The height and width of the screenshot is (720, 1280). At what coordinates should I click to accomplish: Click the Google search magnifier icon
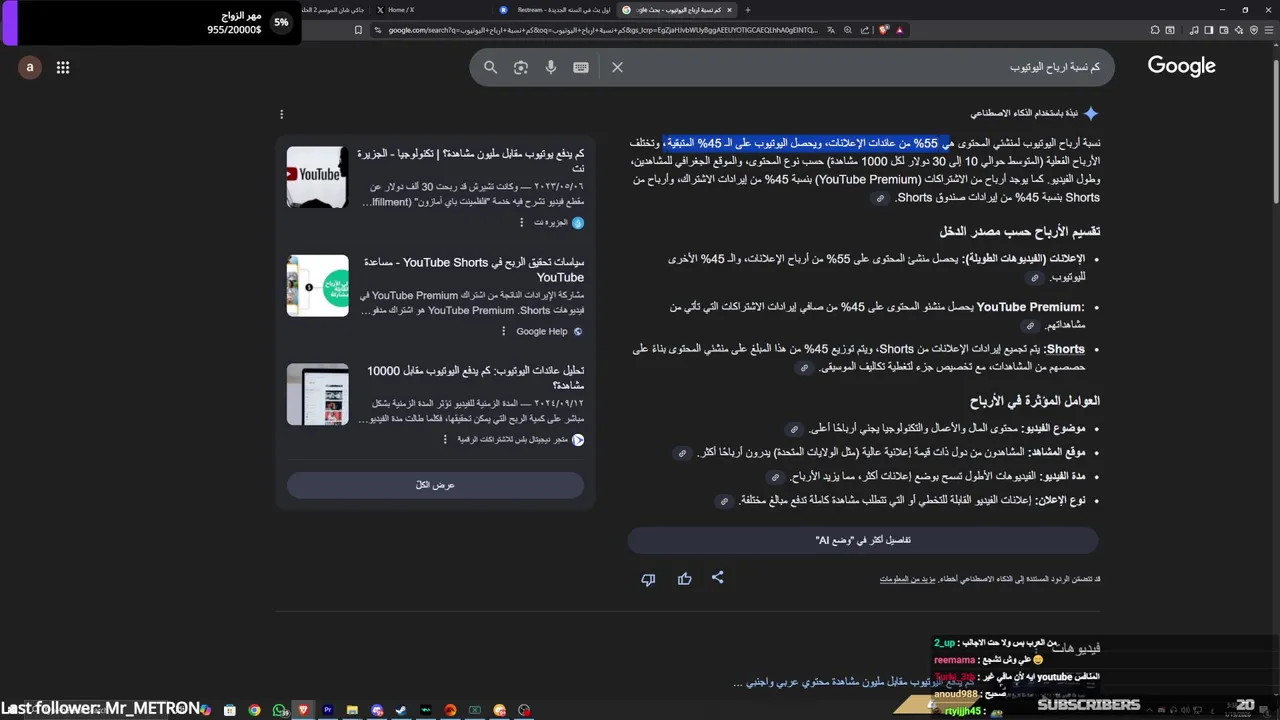(x=490, y=67)
